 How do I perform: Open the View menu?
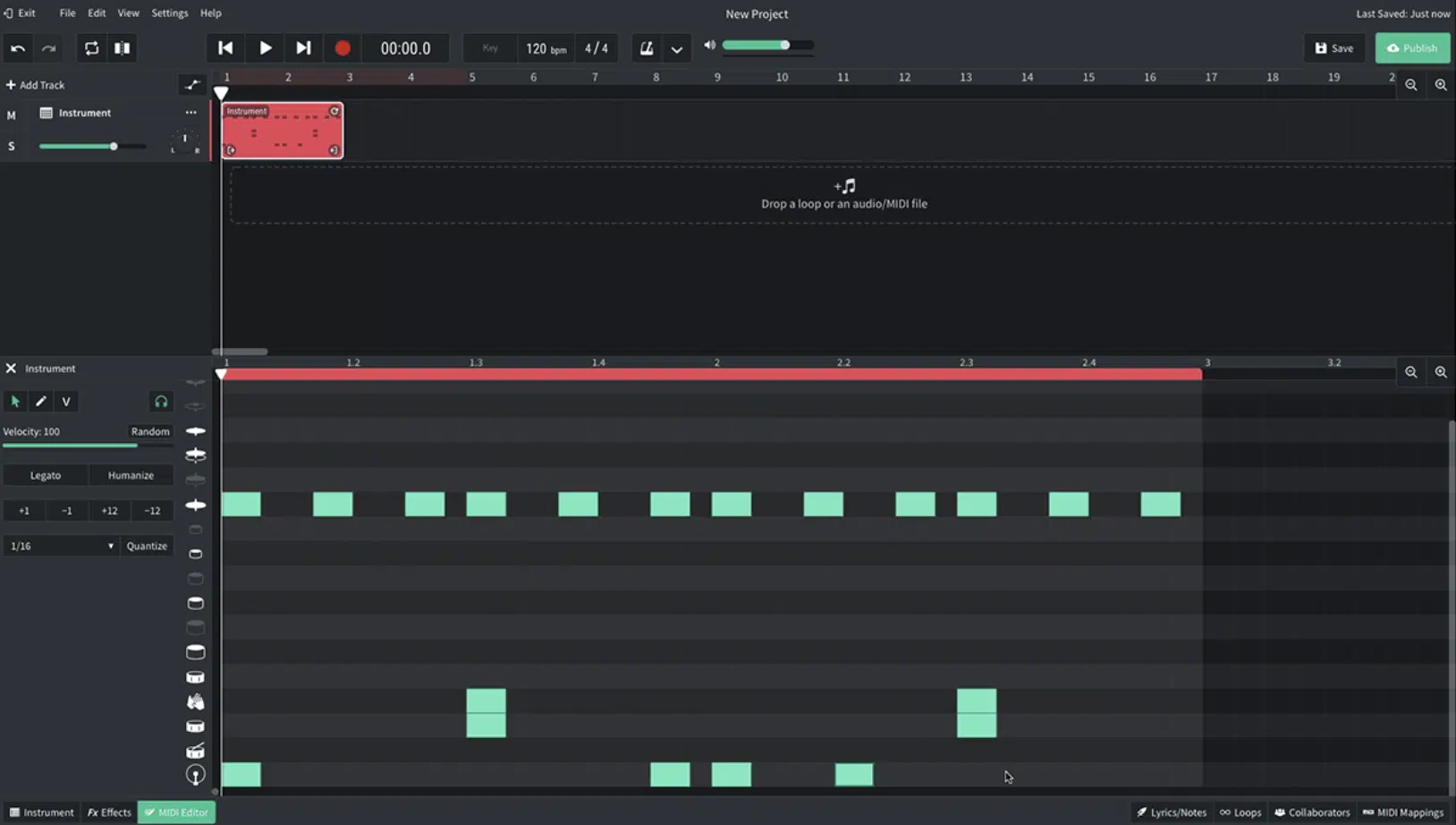click(x=129, y=13)
